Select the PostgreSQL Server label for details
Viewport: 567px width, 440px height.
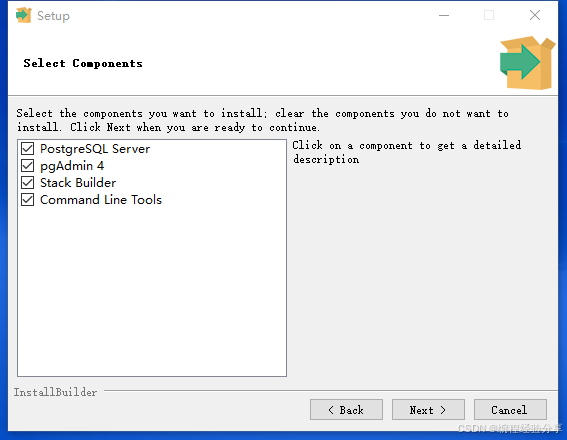click(95, 149)
